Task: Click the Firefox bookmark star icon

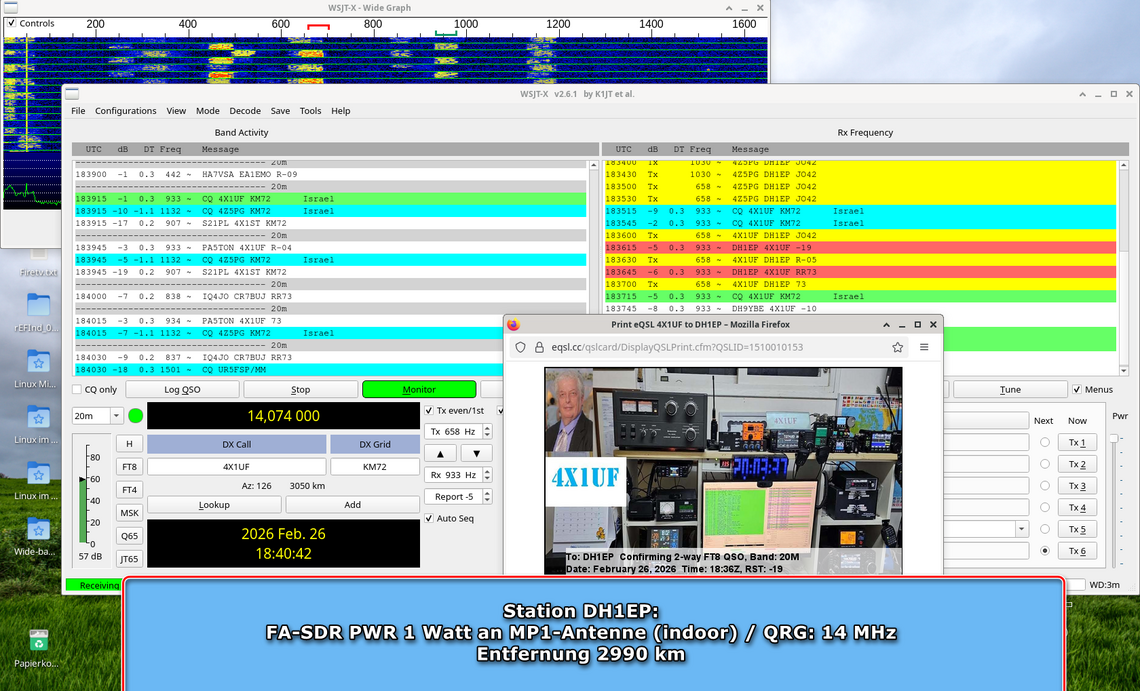Action: click(x=897, y=347)
